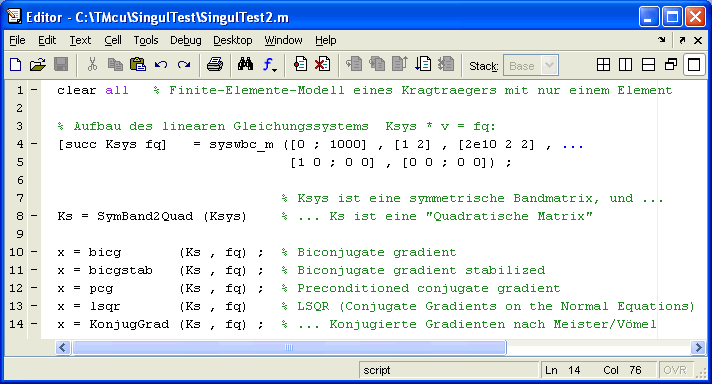Run the script with the Run icon
The width and height of the screenshot is (712, 384).
point(423,65)
